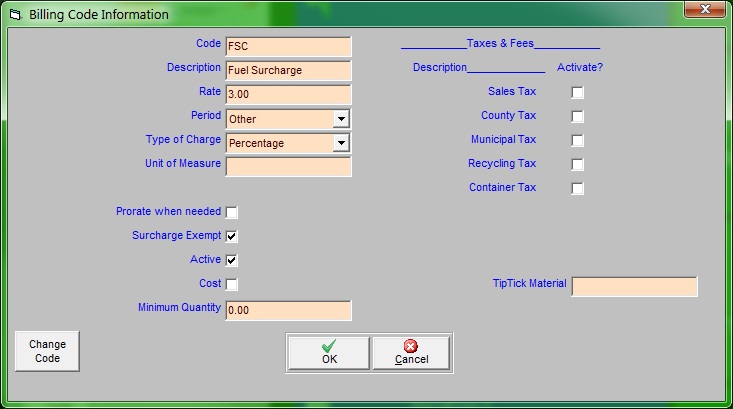Click the Minimum Quantity field showing 0.00
The width and height of the screenshot is (733, 409).
(288, 310)
